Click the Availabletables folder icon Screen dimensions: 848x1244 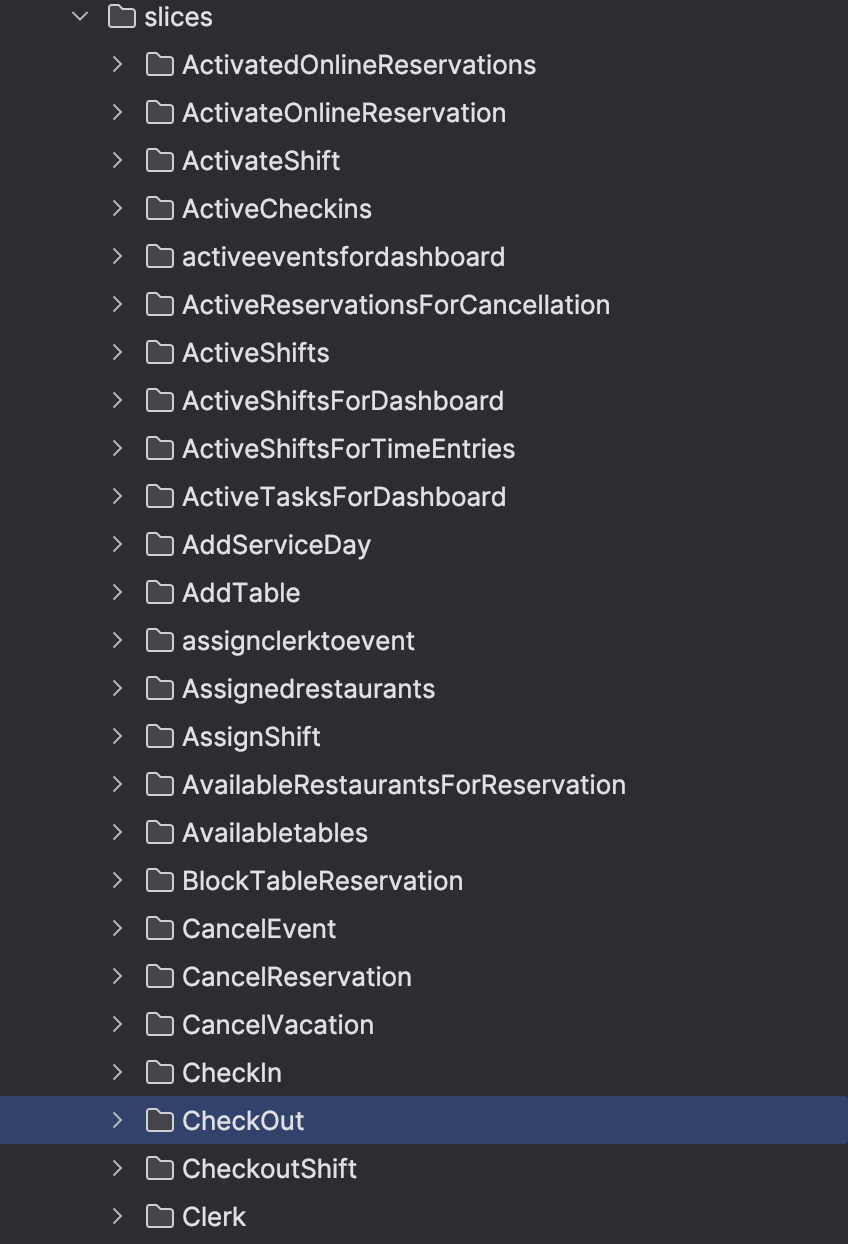click(x=160, y=832)
